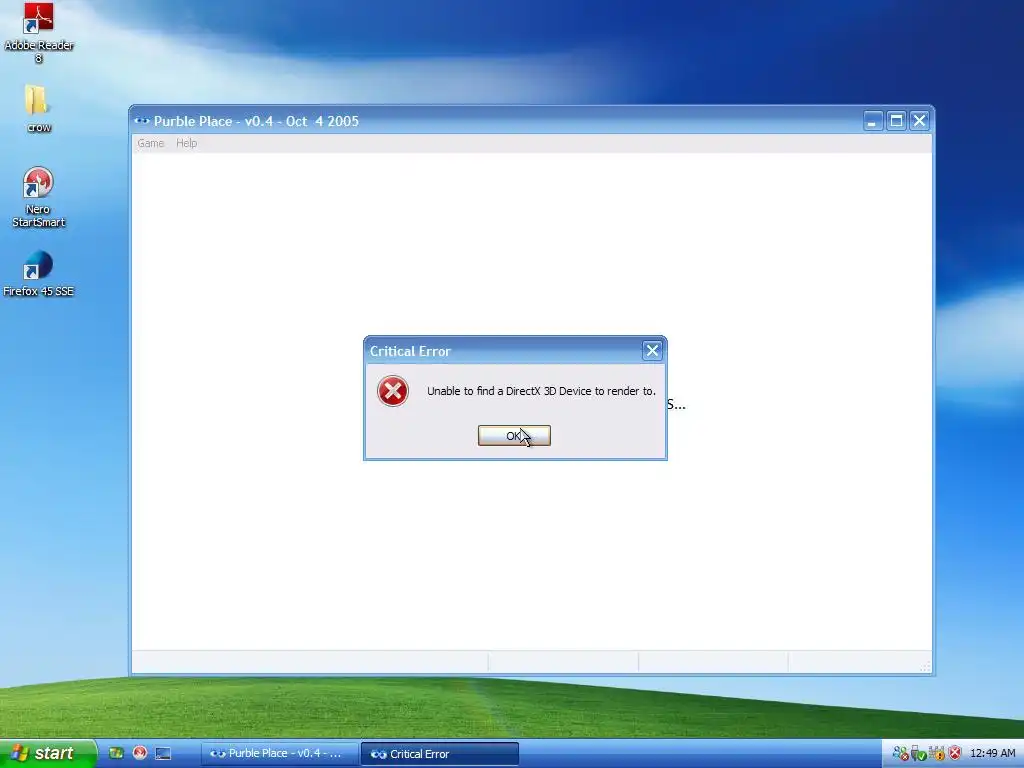Click the error message text about DirectX
The width and height of the screenshot is (1024, 768).
pyautogui.click(x=541, y=391)
